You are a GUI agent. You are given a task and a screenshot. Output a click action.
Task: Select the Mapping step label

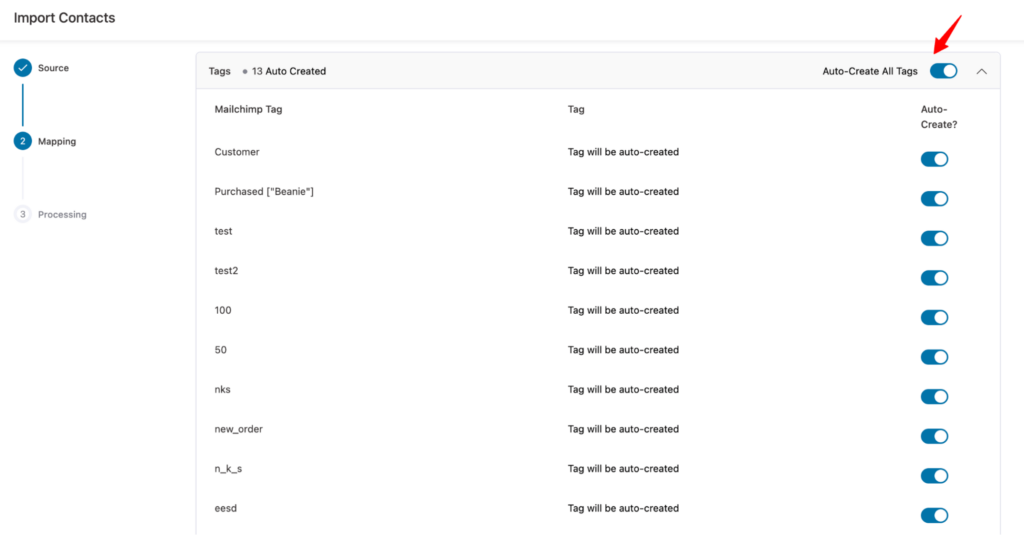(57, 141)
